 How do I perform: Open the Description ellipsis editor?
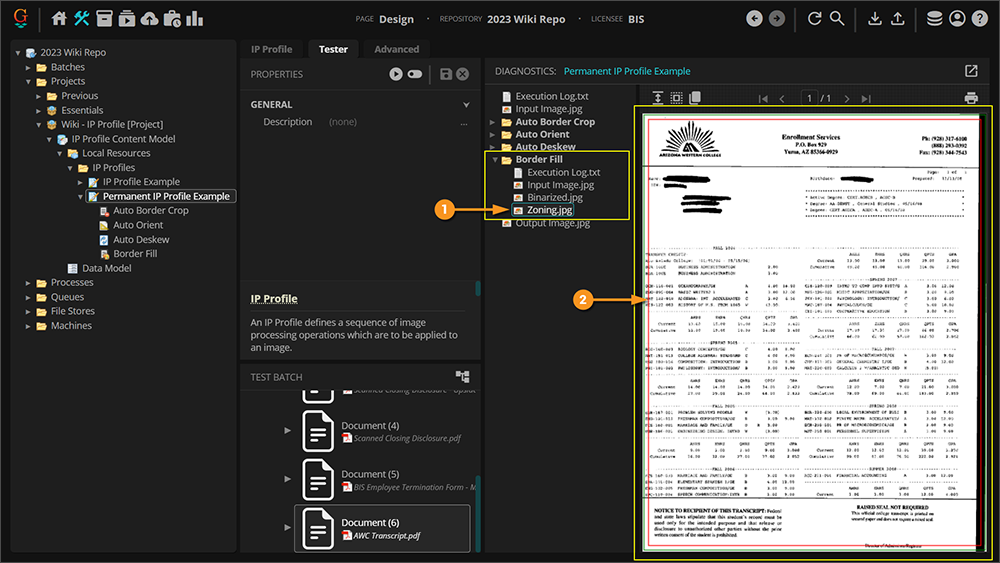(x=464, y=122)
